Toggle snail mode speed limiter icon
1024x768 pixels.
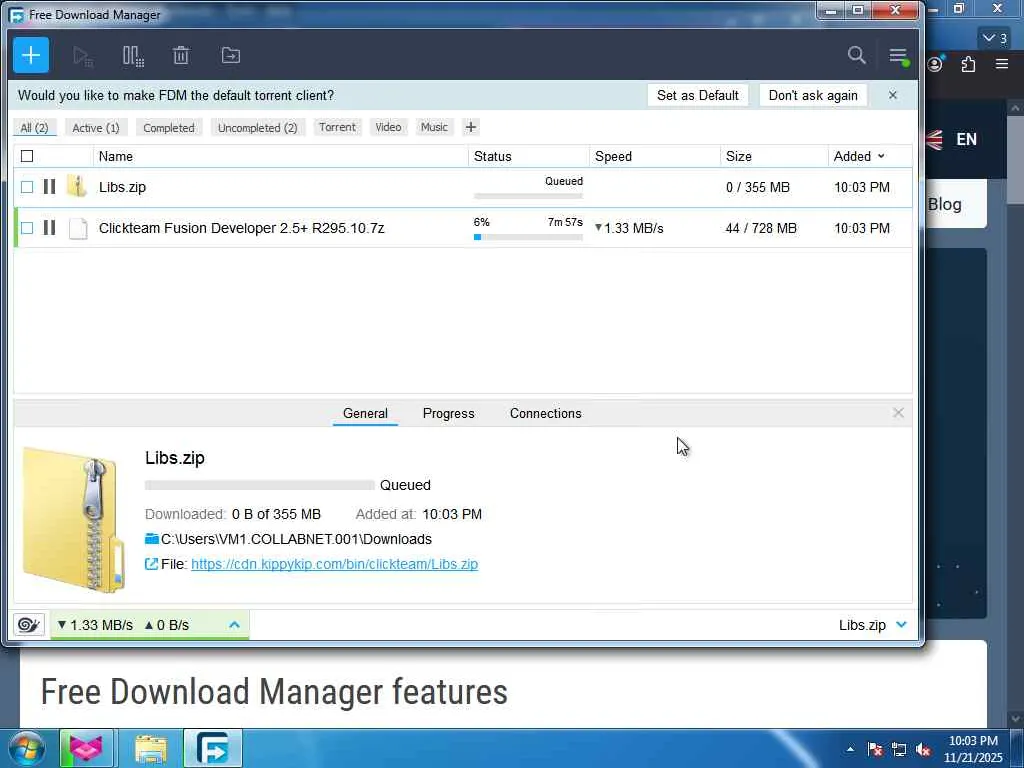coord(29,625)
